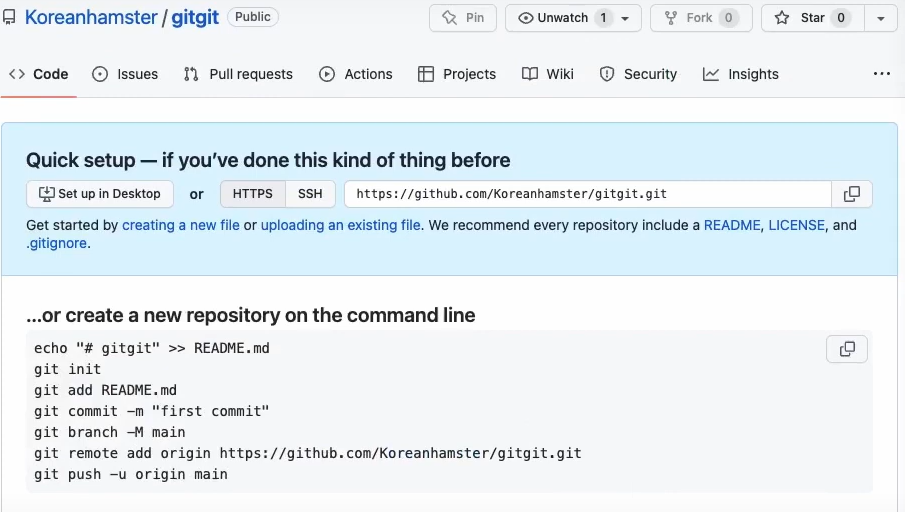Click the Fork button
This screenshot has height=512, width=905.
click(701, 18)
